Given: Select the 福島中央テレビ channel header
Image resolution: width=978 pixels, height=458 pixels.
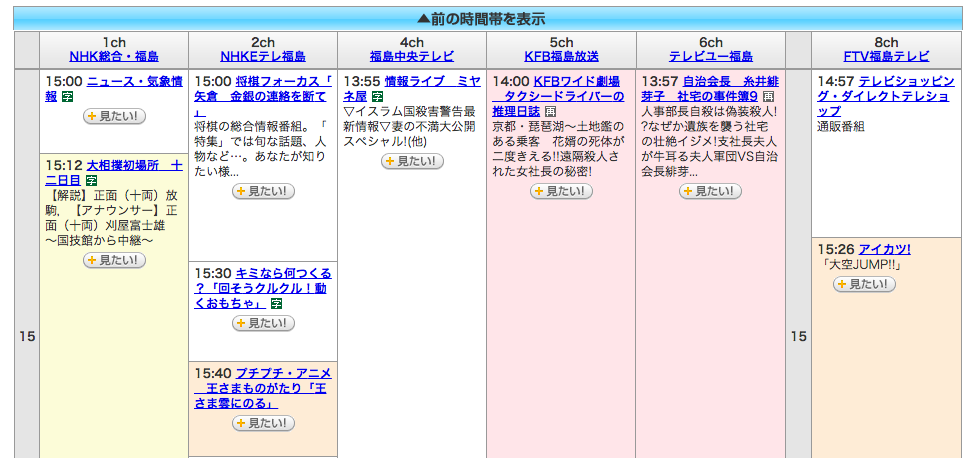Looking at the screenshot, I should click(x=411, y=57).
